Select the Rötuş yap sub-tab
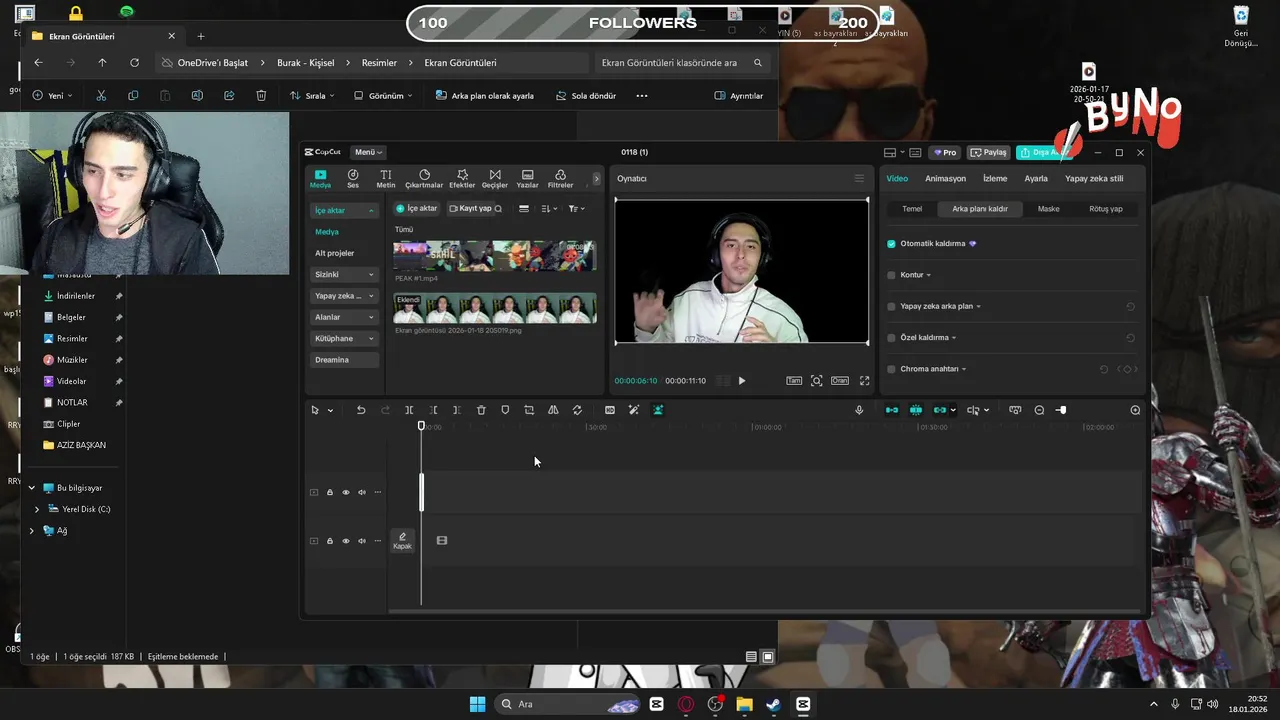Image resolution: width=1280 pixels, height=720 pixels. click(1106, 209)
